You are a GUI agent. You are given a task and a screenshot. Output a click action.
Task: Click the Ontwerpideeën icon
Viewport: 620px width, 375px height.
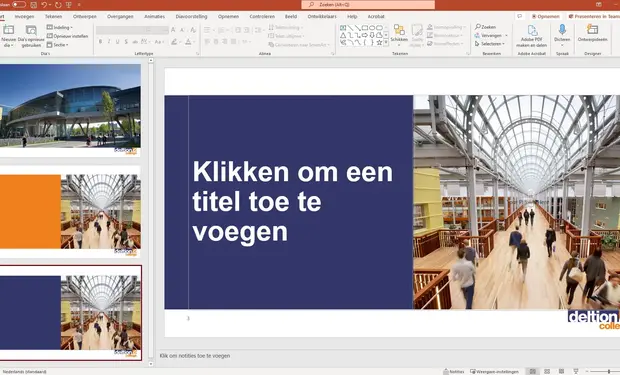tap(592, 30)
